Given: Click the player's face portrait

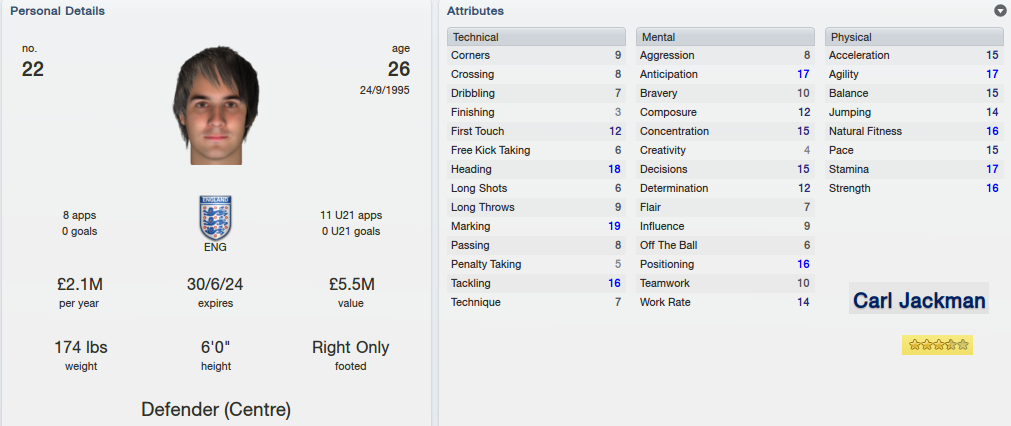Looking at the screenshot, I should (216, 105).
